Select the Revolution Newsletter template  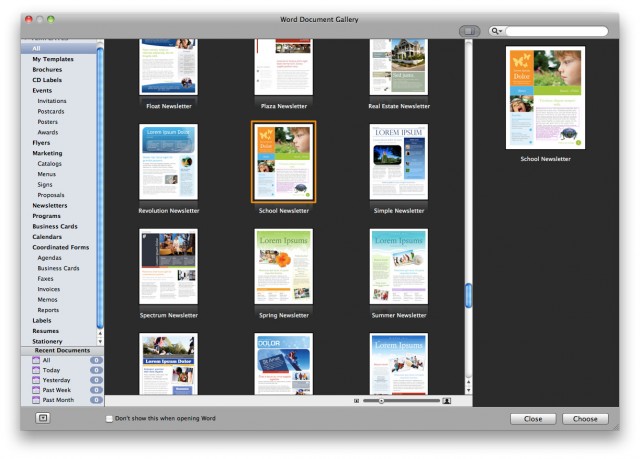(x=169, y=162)
